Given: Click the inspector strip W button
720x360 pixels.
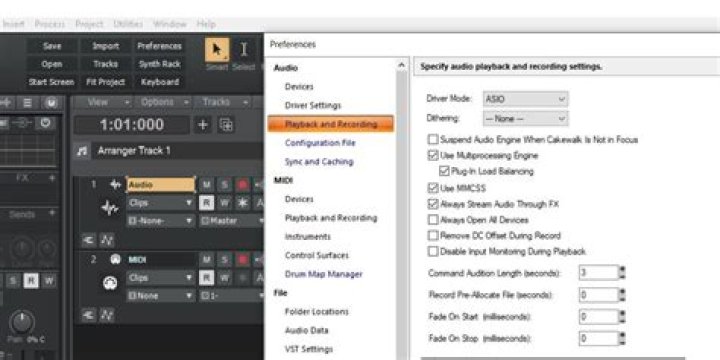Looking at the screenshot, I should (48, 281).
